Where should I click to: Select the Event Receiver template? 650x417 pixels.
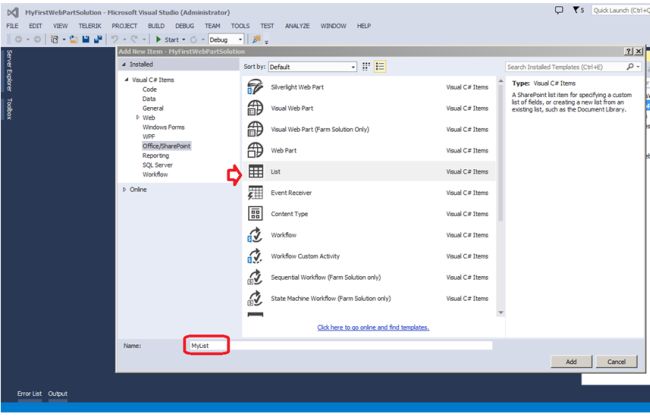click(x=369, y=193)
